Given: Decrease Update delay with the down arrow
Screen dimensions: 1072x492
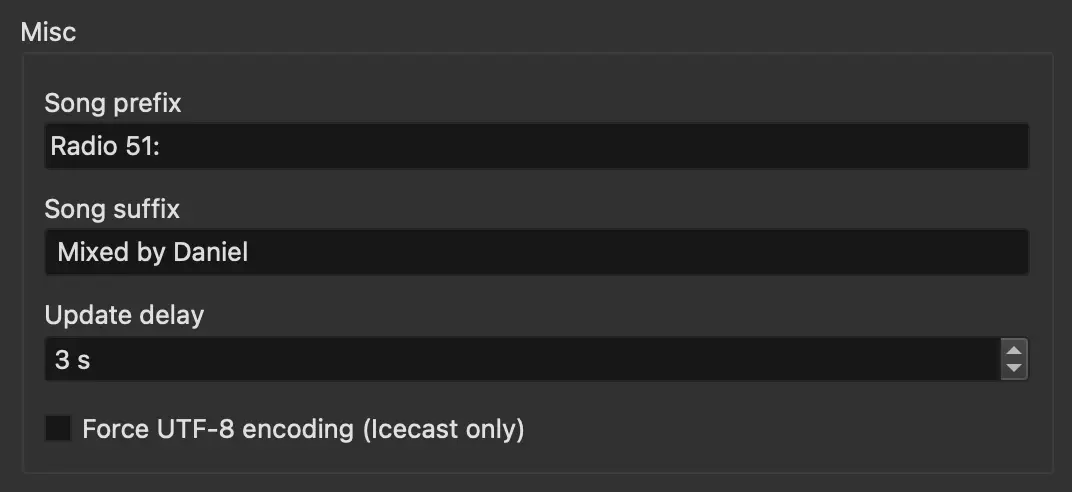Looking at the screenshot, I should click(x=1014, y=368).
